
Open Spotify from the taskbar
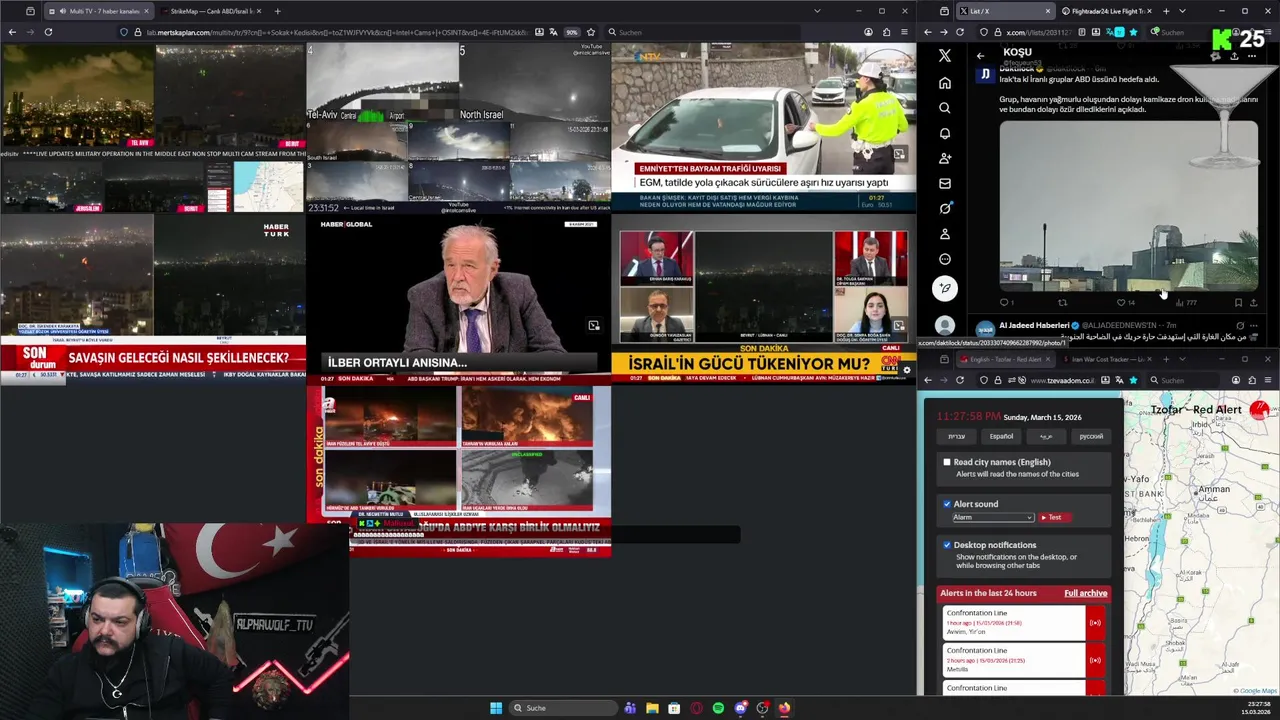pyautogui.click(x=718, y=708)
